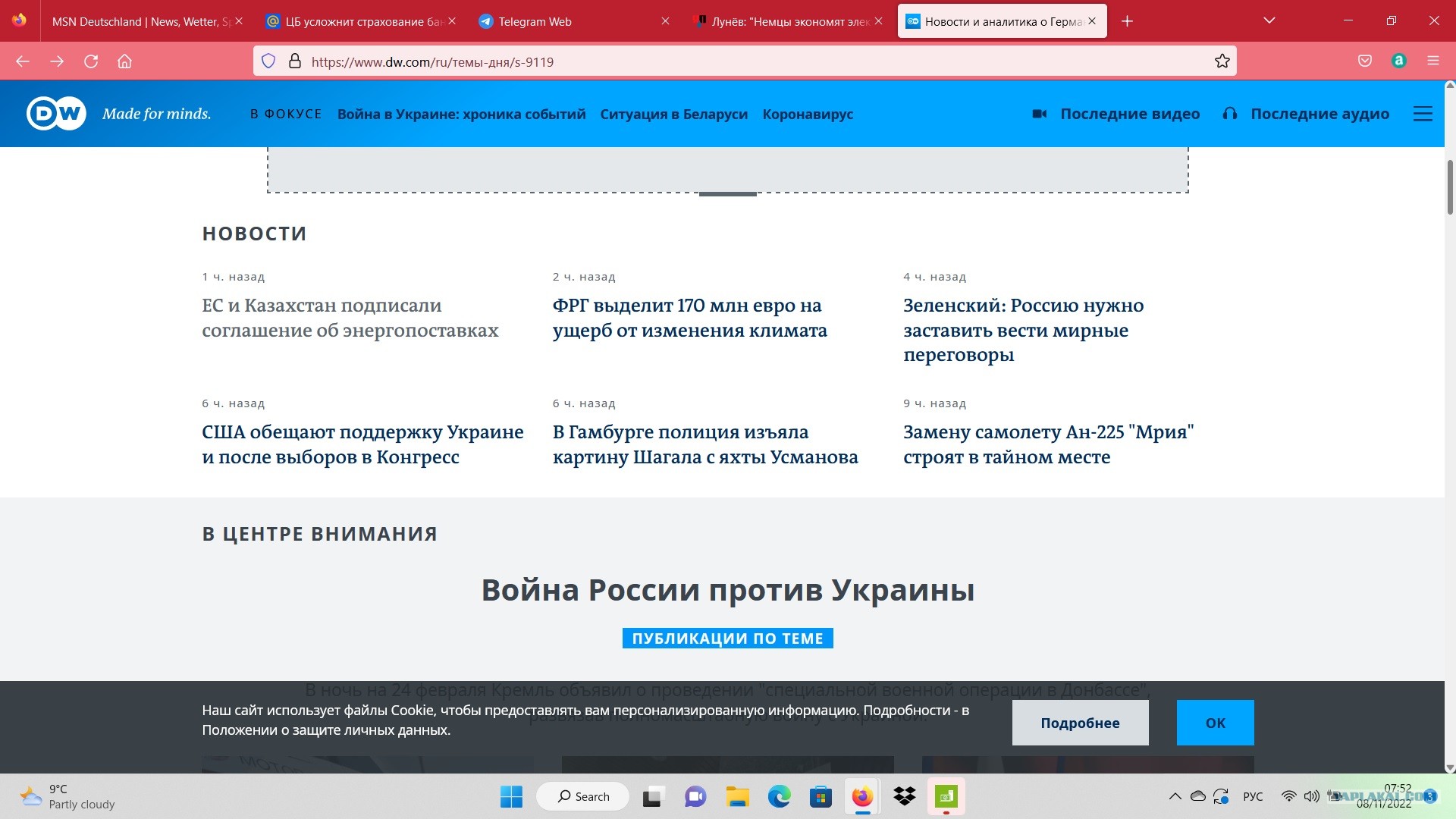Close the active DW news tab
The width and height of the screenshot is (1456, 819).
(1092, 21)
